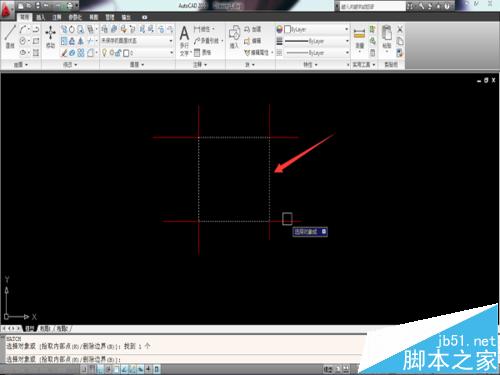Image resolution: width=500 pixels, height=375 pixels.
Task: Select the Multiline Text (多行文字) tool
Action: coord(184,41)
